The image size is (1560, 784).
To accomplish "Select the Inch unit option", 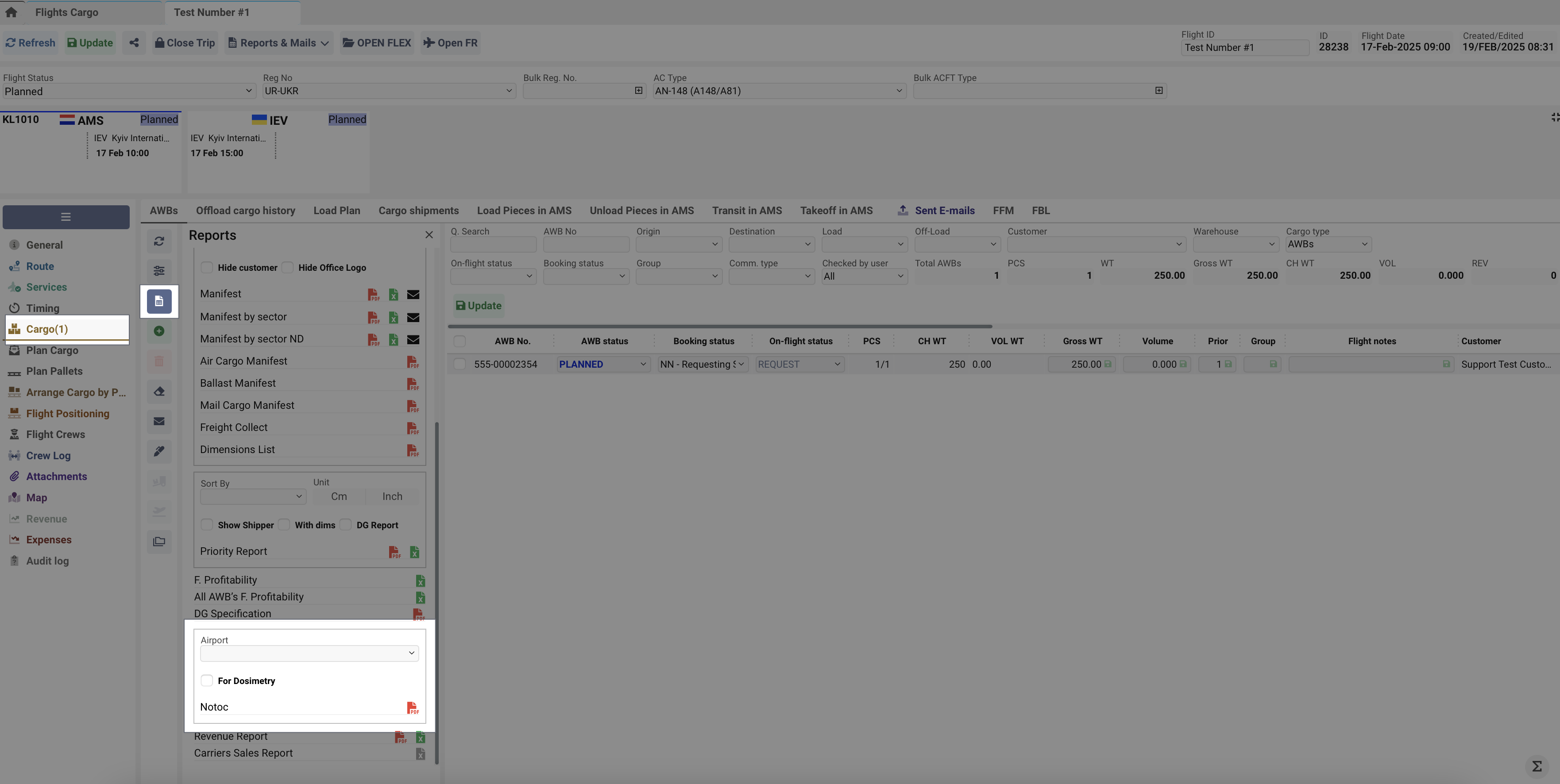I will click(x=392, y=496).
